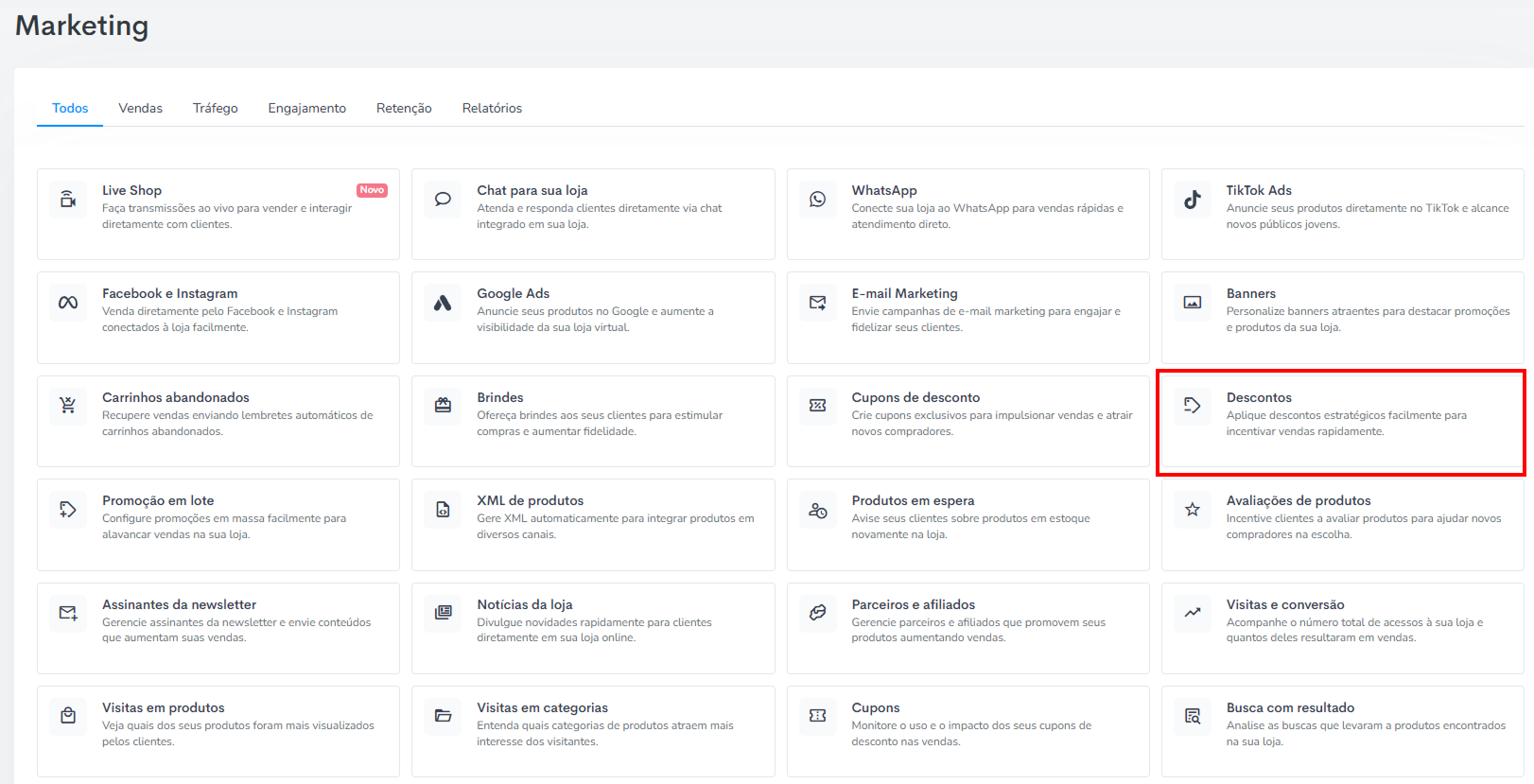Switch to the Vendas tab

[x=141, y=108]
